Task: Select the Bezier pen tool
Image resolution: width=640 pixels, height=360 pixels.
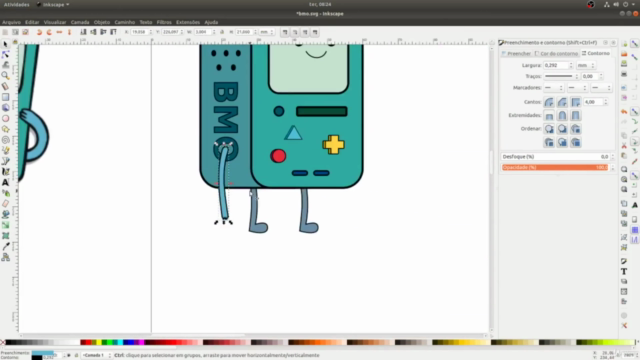Action: coord(5,161)
